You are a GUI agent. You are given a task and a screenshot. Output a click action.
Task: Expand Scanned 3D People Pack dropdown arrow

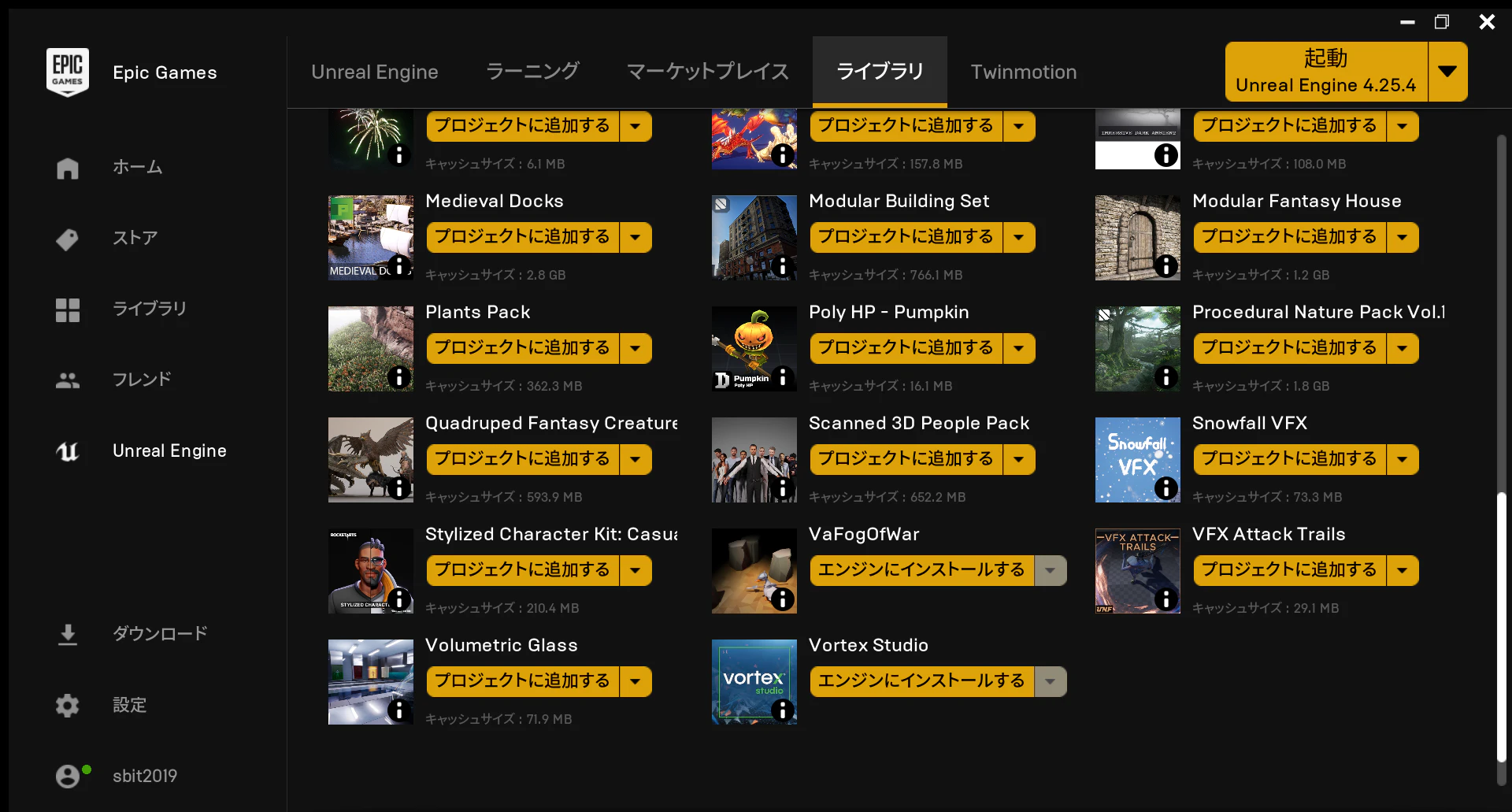(x=1019, y=459)
